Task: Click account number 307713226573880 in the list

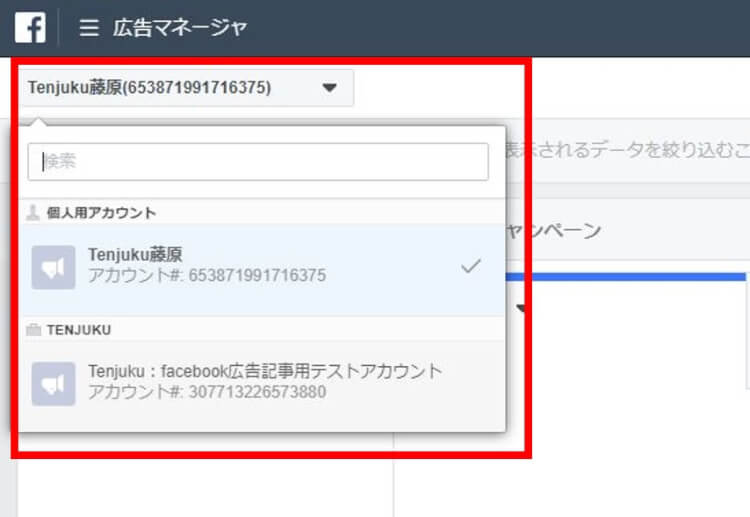Action: pos(257,392)
